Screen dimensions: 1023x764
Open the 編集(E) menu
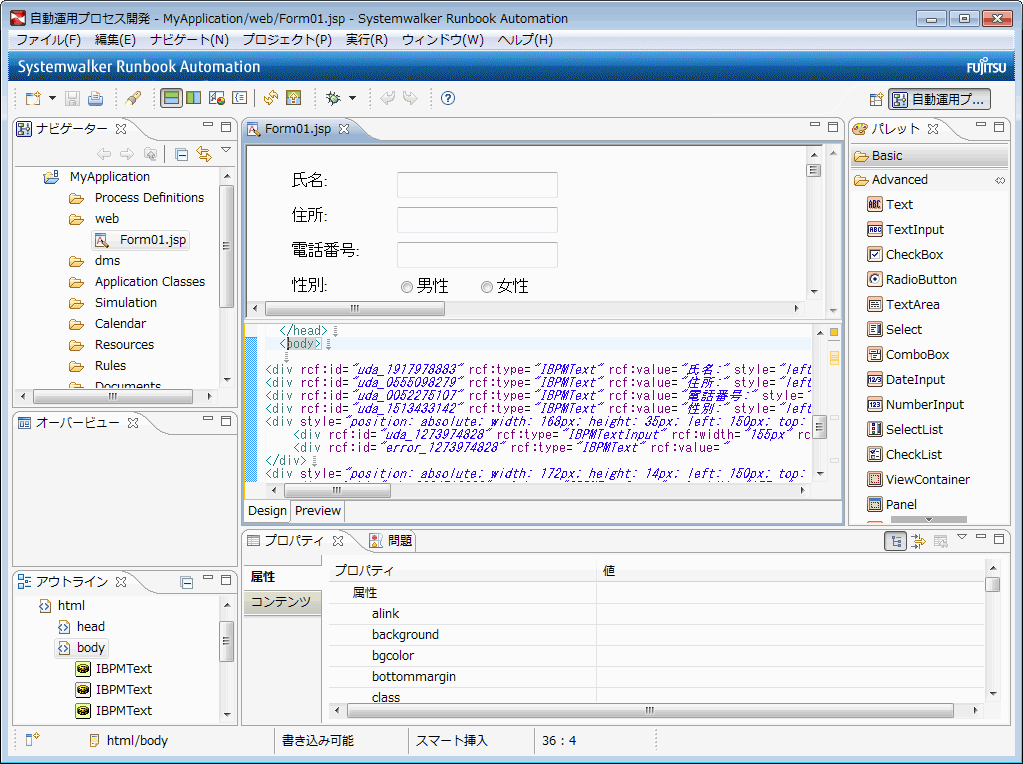coord(115,40)
